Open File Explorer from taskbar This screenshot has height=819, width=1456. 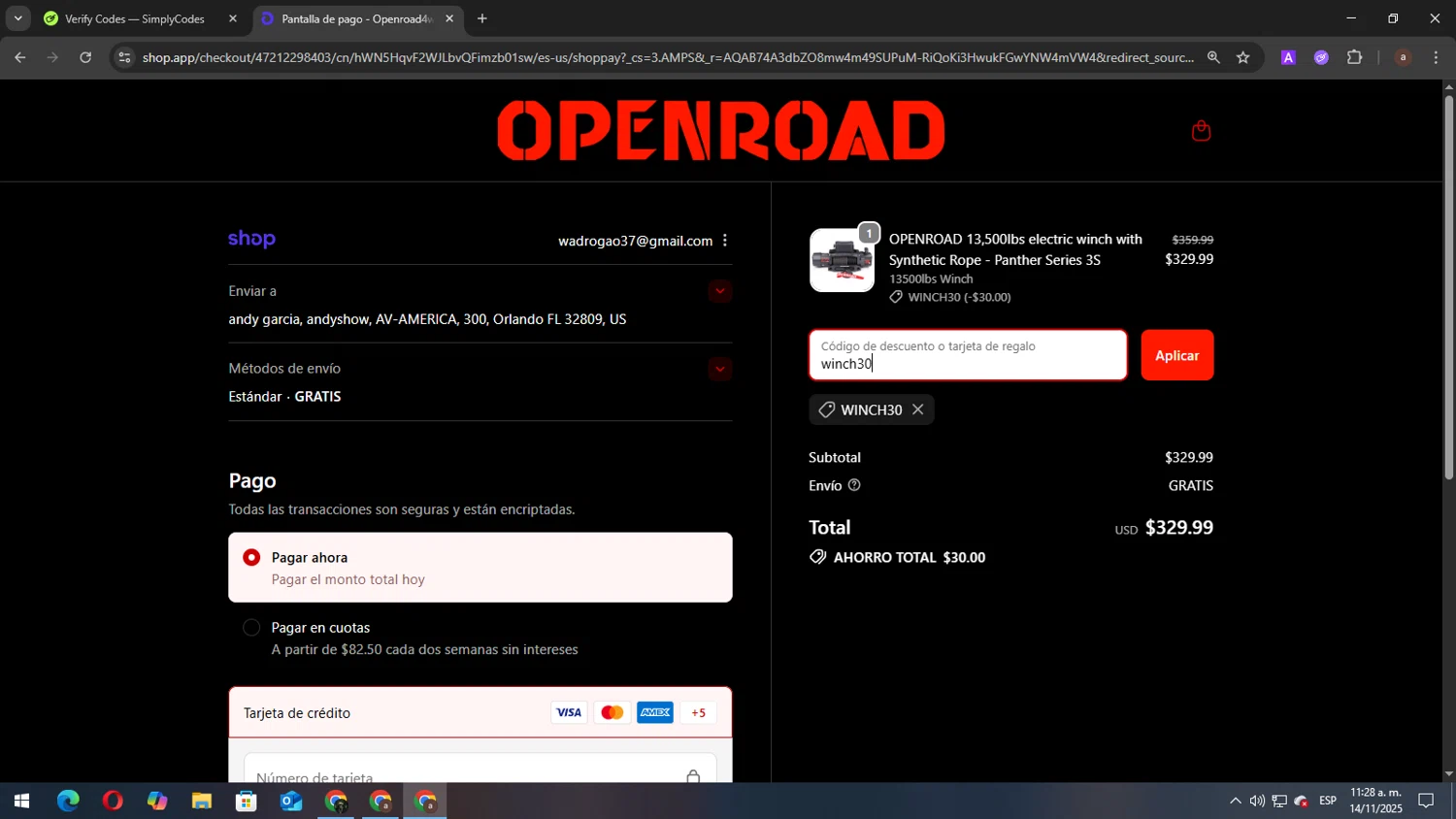click(202, 802)
